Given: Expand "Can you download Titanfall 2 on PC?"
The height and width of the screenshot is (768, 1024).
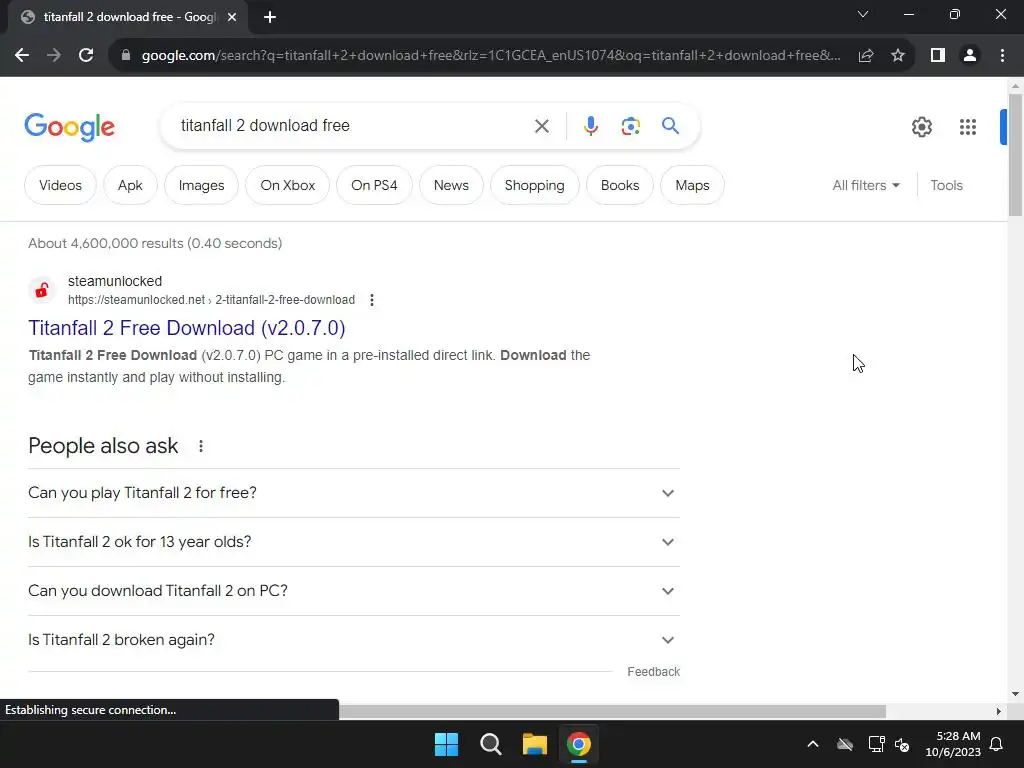Looking at the screenshot, I should point(354,591).
